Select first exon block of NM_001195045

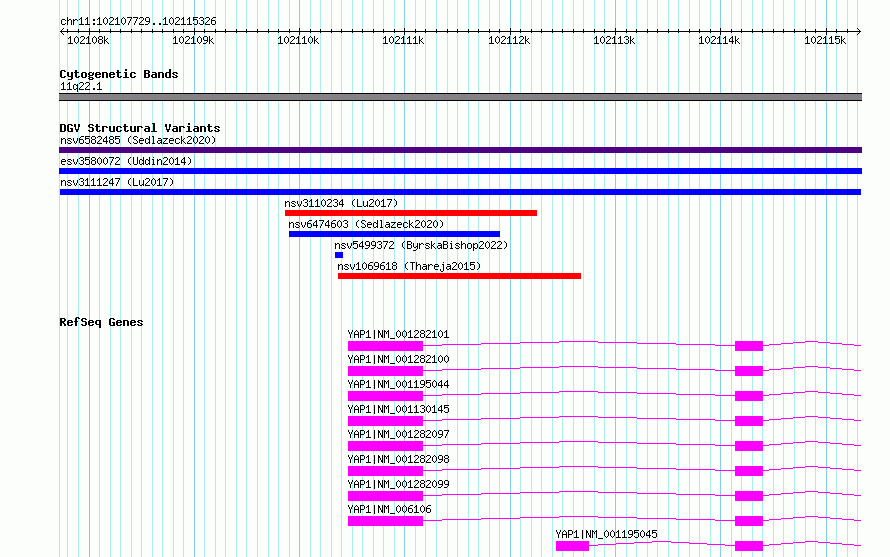pos(572,546)
